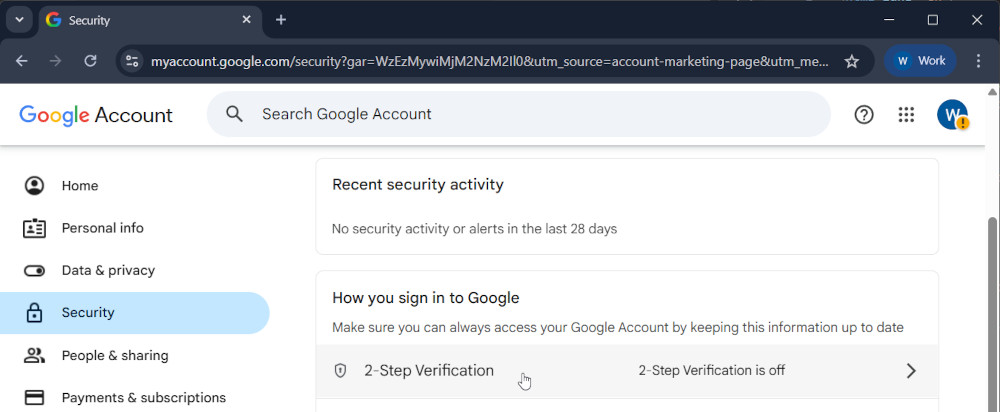Open the tab search dropdown arrow

click(19, 20)
